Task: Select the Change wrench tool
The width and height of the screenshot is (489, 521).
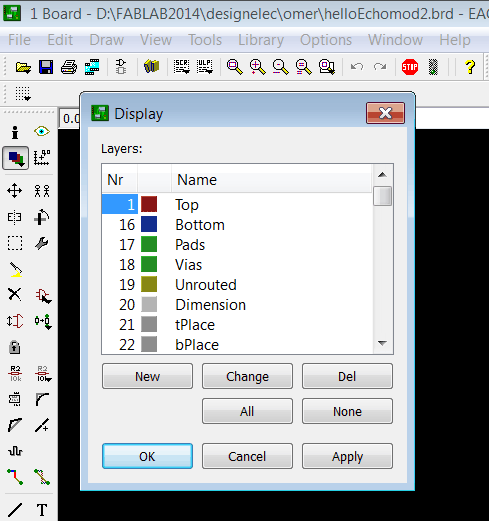Action: click(42, 243)
